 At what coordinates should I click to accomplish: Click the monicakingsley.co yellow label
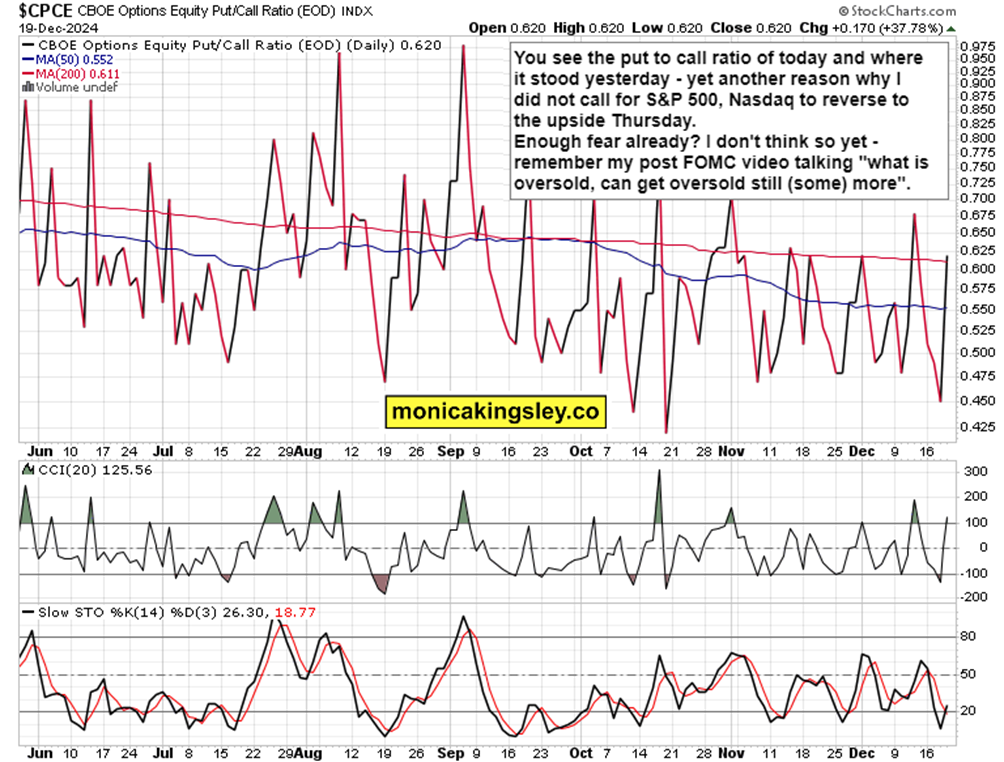coord(495,411)
